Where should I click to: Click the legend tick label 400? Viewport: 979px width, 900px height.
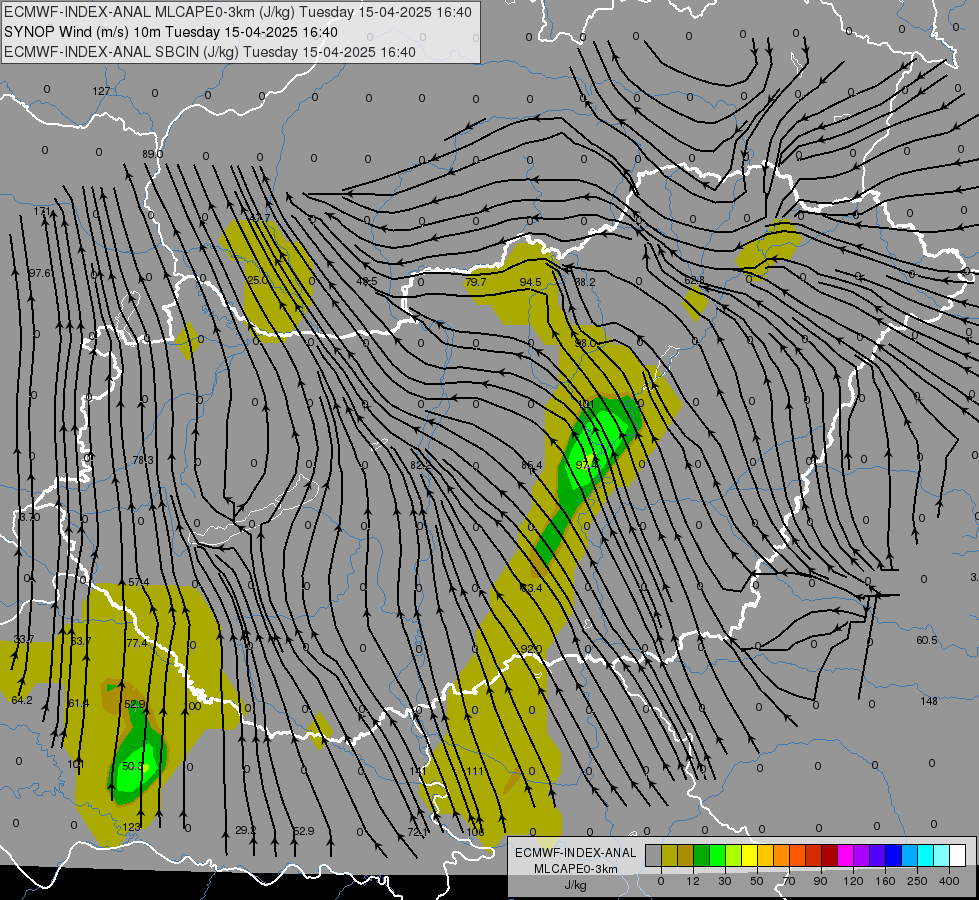point(949,881)
